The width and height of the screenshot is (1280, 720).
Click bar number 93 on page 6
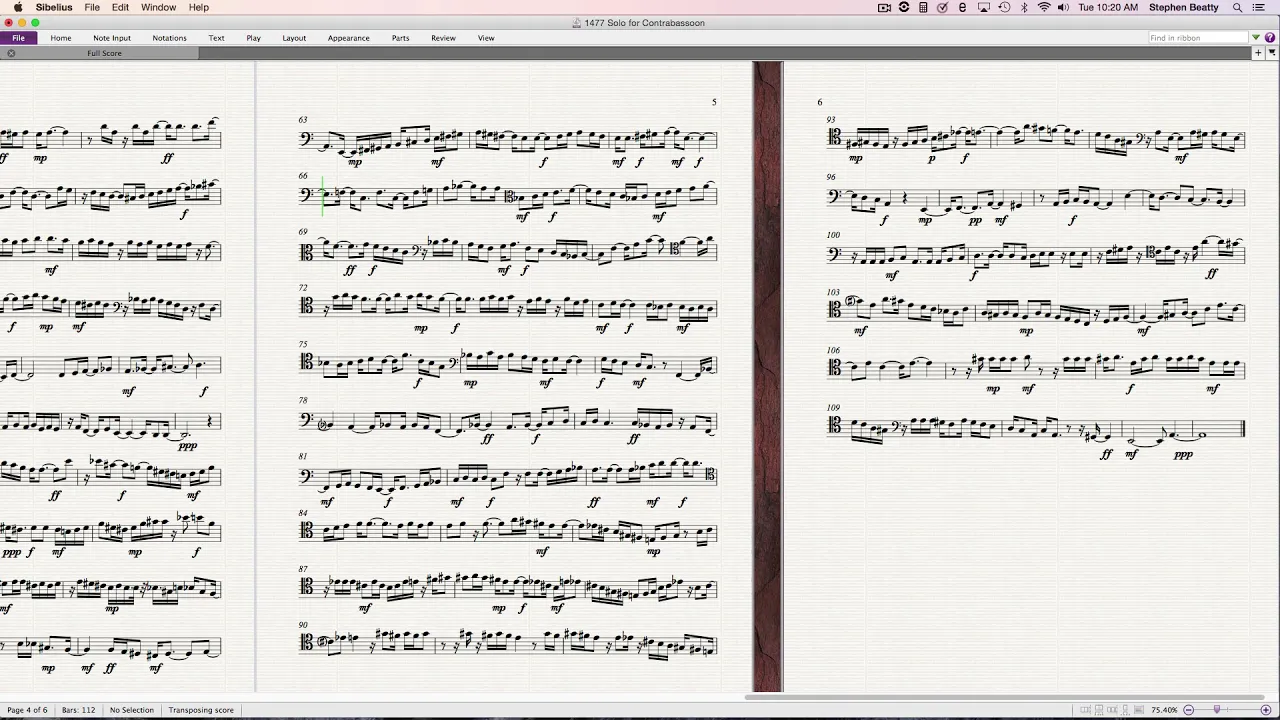tap(831, 119)
